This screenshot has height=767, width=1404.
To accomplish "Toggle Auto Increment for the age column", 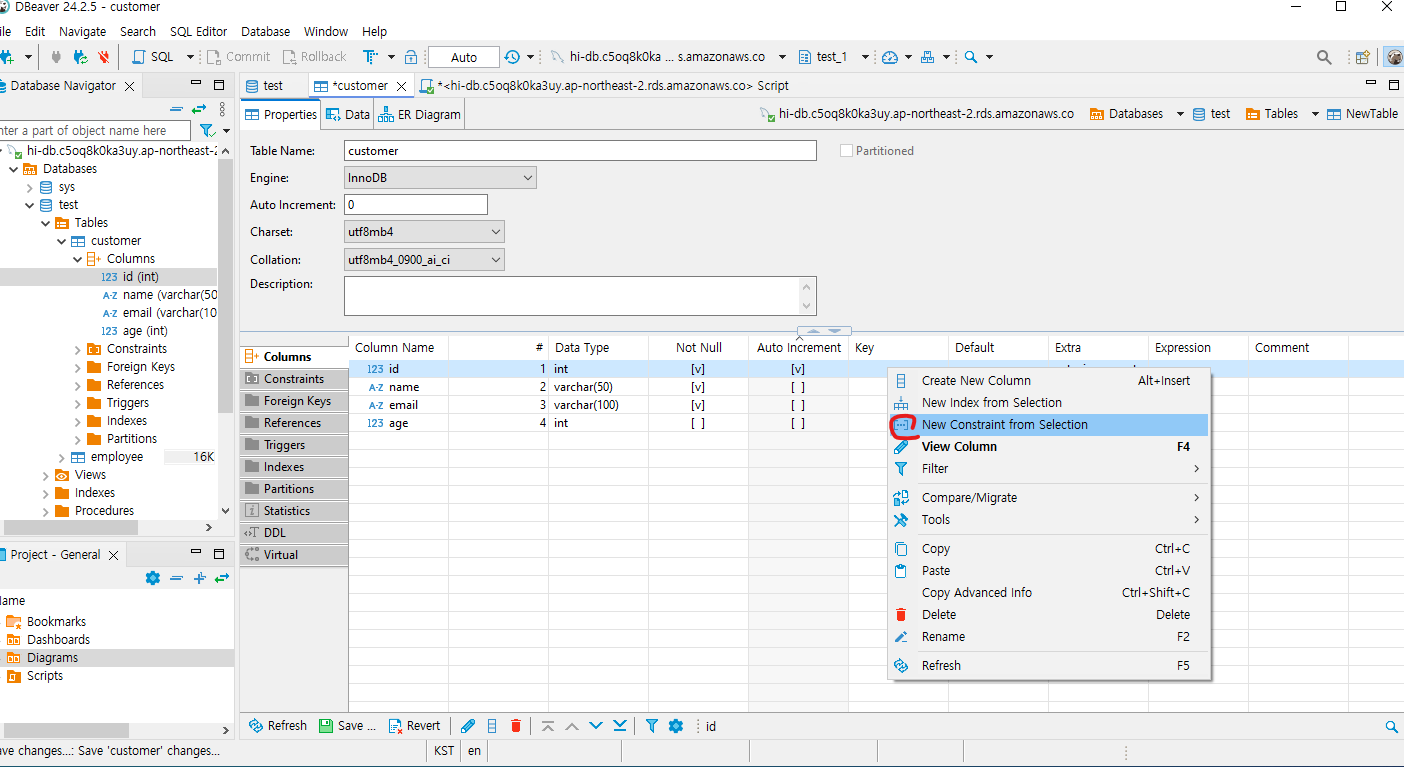I will [x=798, y=423].
